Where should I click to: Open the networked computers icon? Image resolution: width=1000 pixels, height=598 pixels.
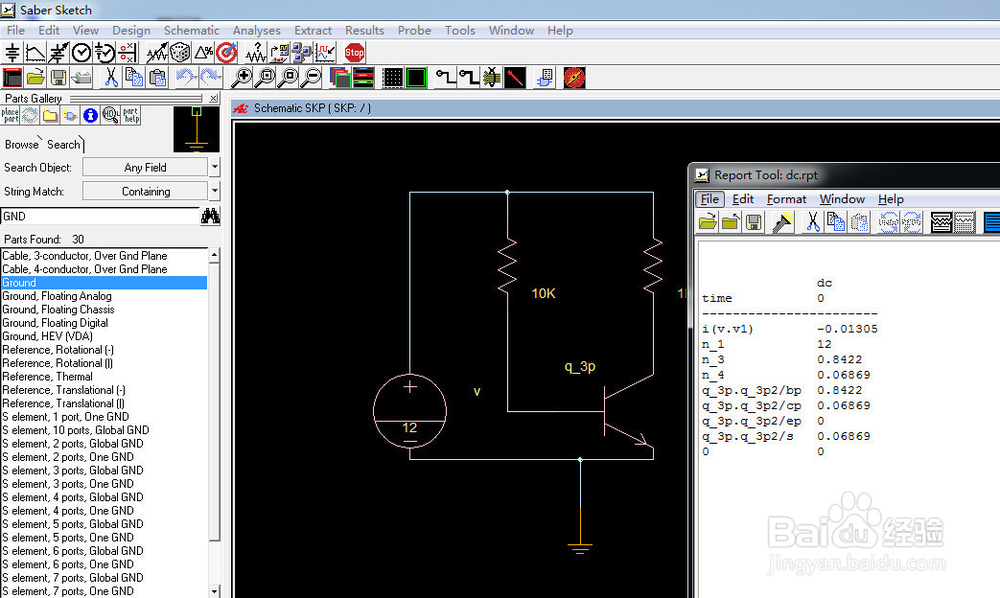[x=302, y=53]
